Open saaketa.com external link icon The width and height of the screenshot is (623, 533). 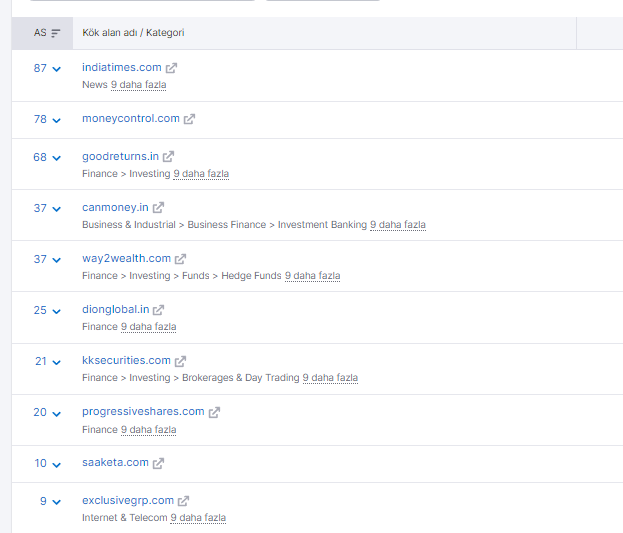[x=158, y=463]
